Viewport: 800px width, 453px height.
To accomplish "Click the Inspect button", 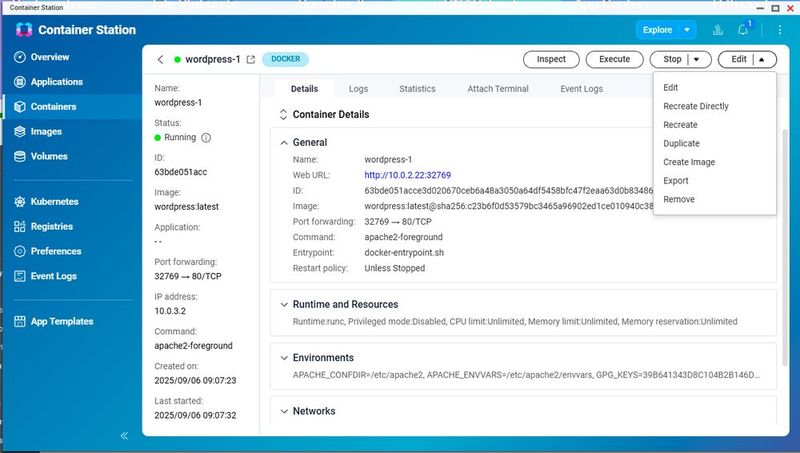I will click(551, 60).
